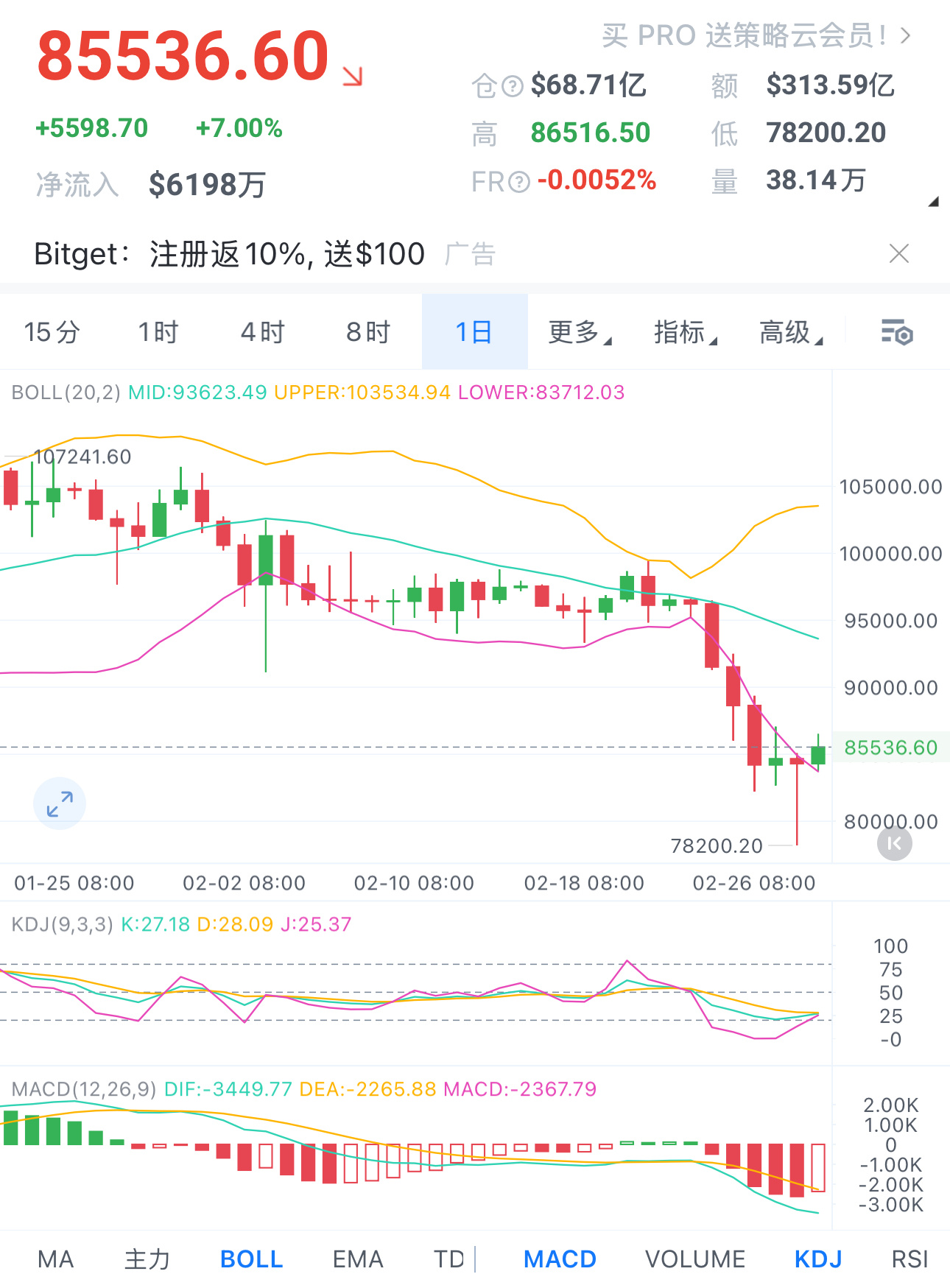Tap the +7.00% change value

pyautogui.click(x=239, y=128)
